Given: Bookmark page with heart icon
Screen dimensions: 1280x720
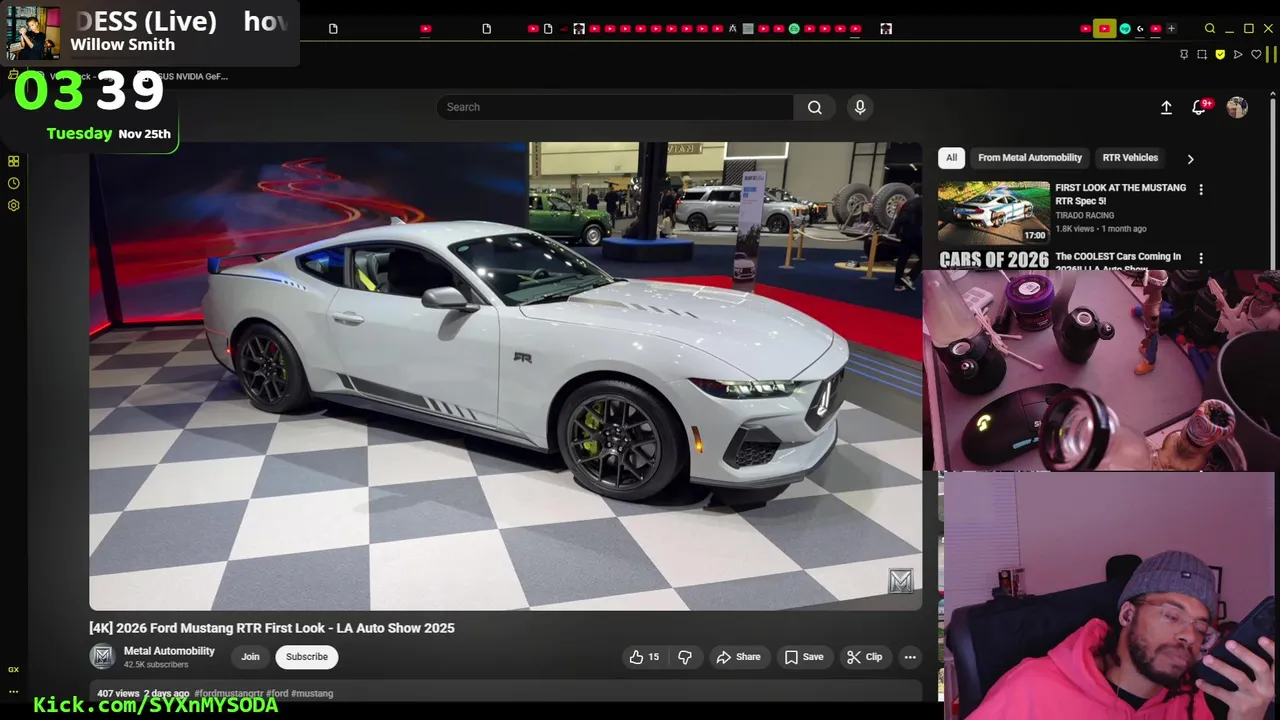Looking at the screenshot, I should point(1256,55).
